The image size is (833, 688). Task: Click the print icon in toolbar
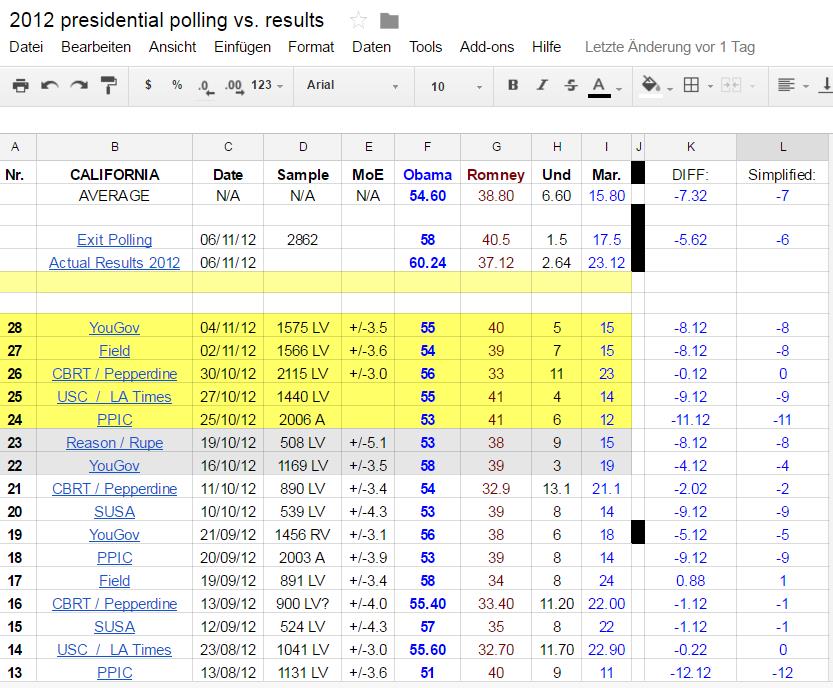pyautogui.click(x=20, y=86)
